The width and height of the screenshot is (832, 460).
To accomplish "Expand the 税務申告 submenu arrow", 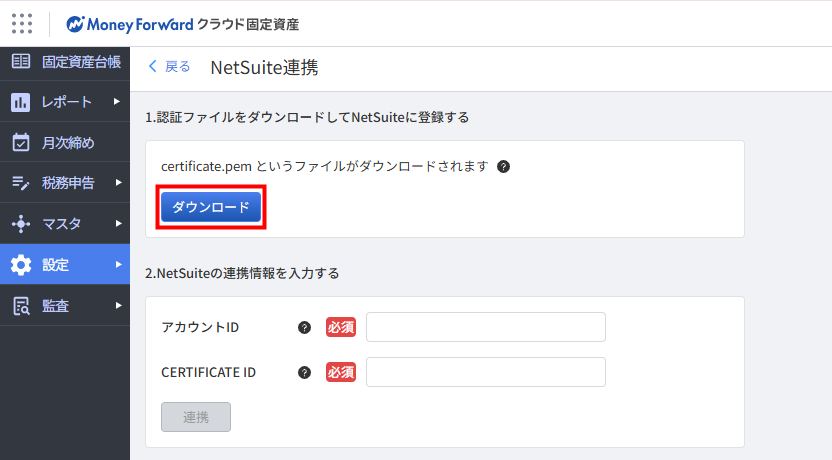I will [117, 182].
